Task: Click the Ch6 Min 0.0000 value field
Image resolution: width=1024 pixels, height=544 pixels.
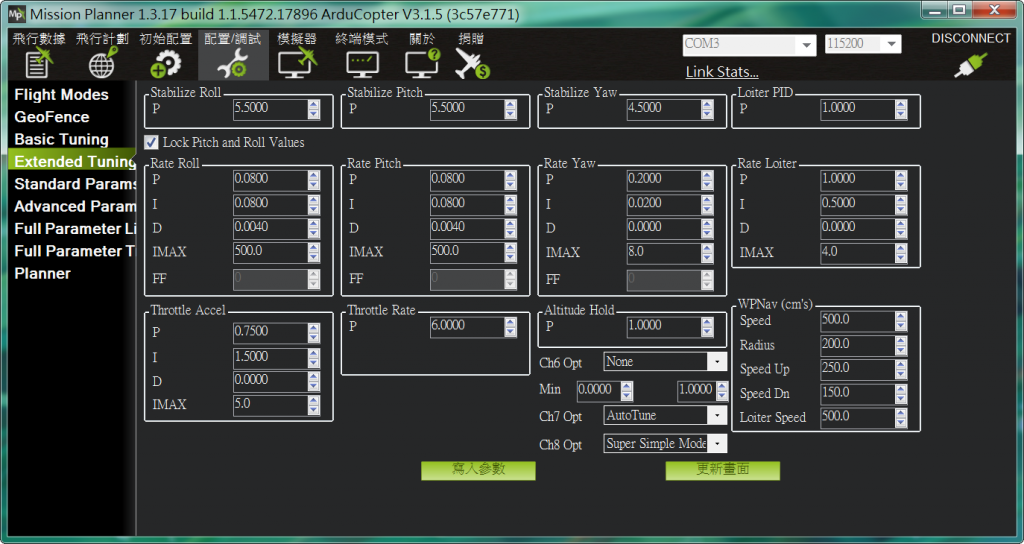Action: [599, 391]
